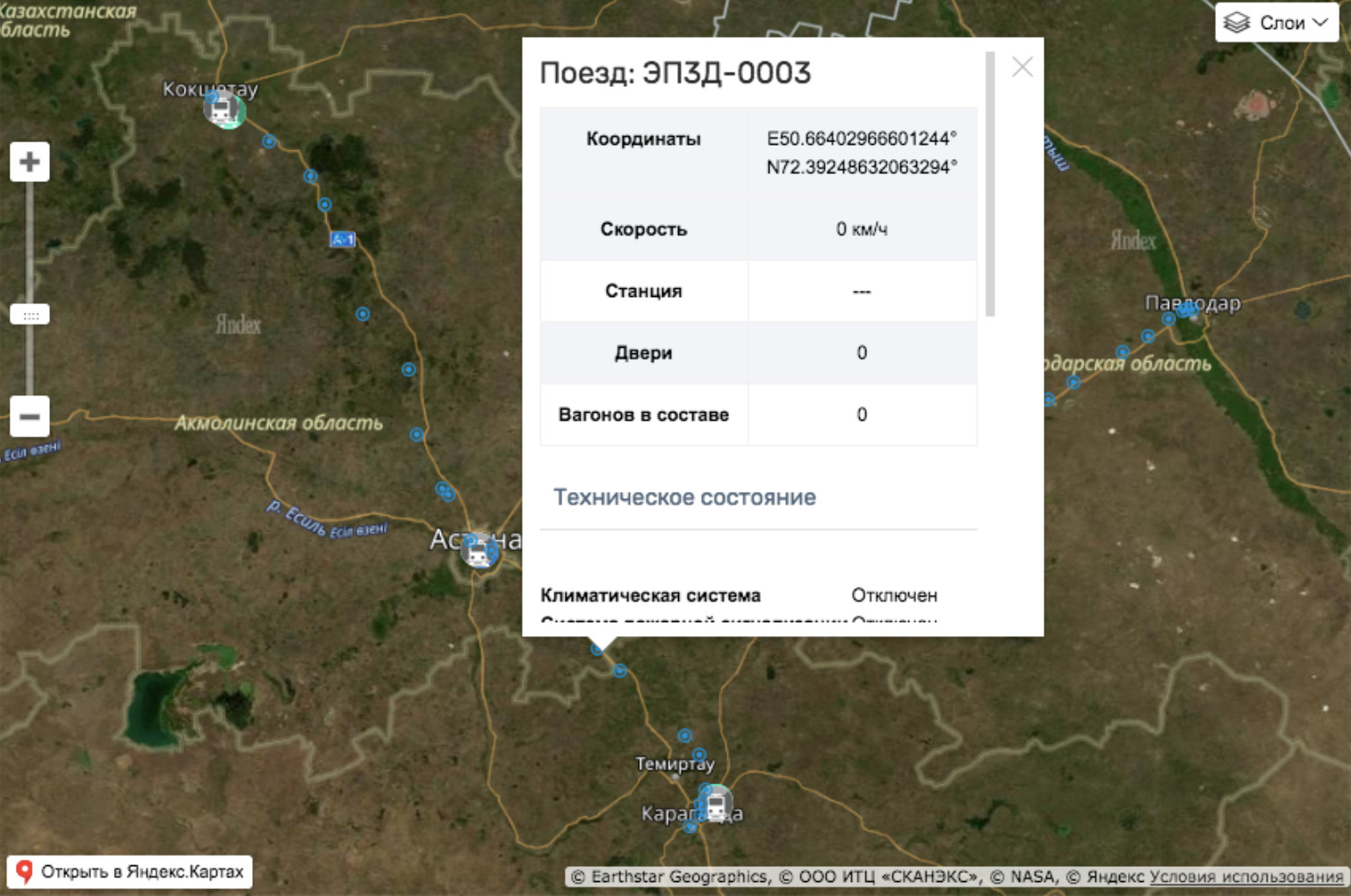Viewport: 1351px width, 896px height.
Task: Click the 0 км/ч speed value
Action: point(862,229)
